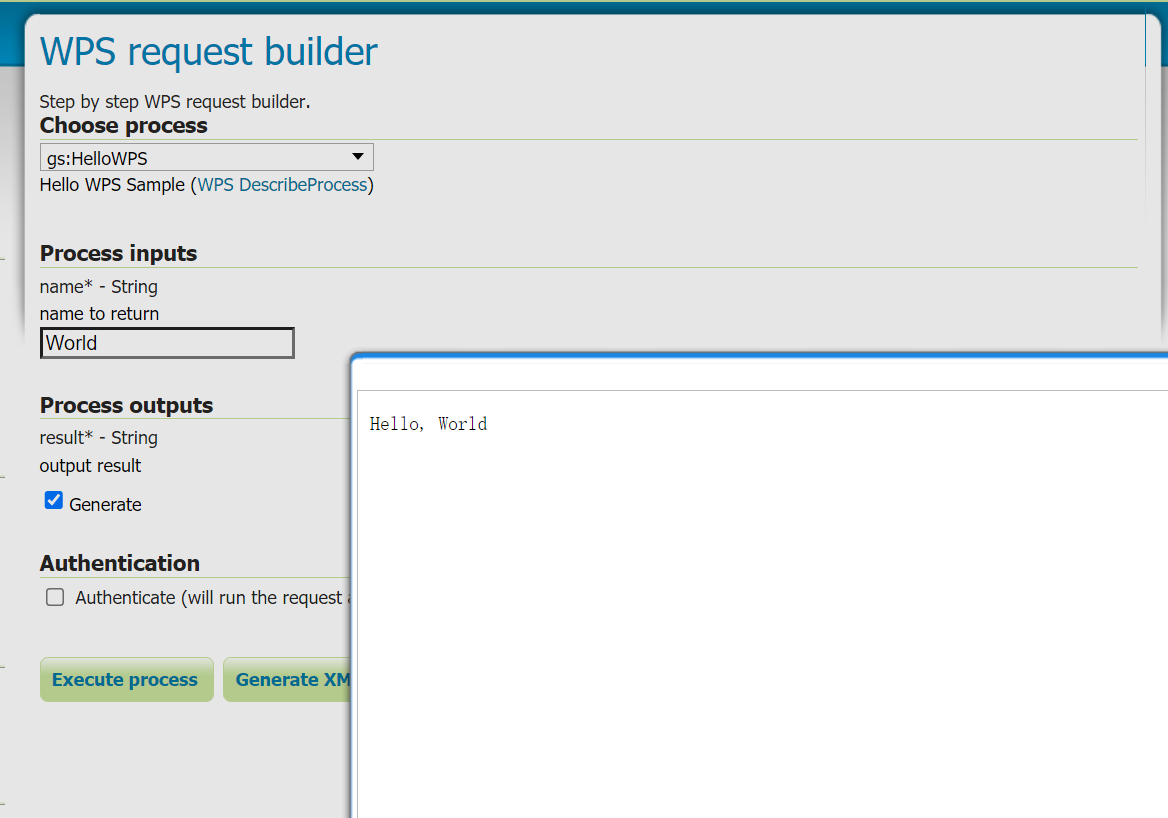Click the page's vertical scrollbar
The height and width of the screenshot is (818, 1168).
pyautogui.click(x=1146, y=40)
